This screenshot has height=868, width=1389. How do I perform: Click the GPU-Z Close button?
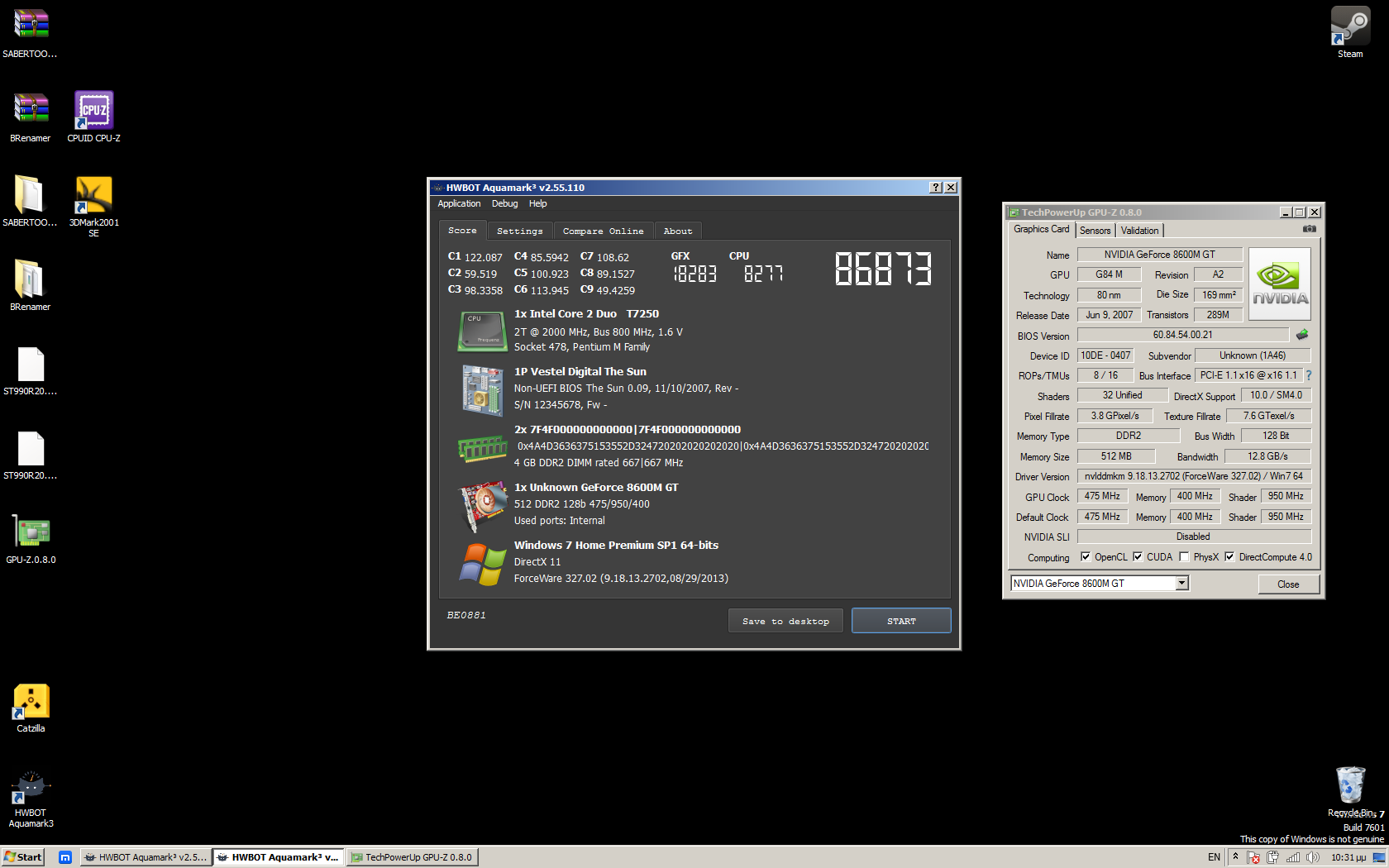[1288, 584]
